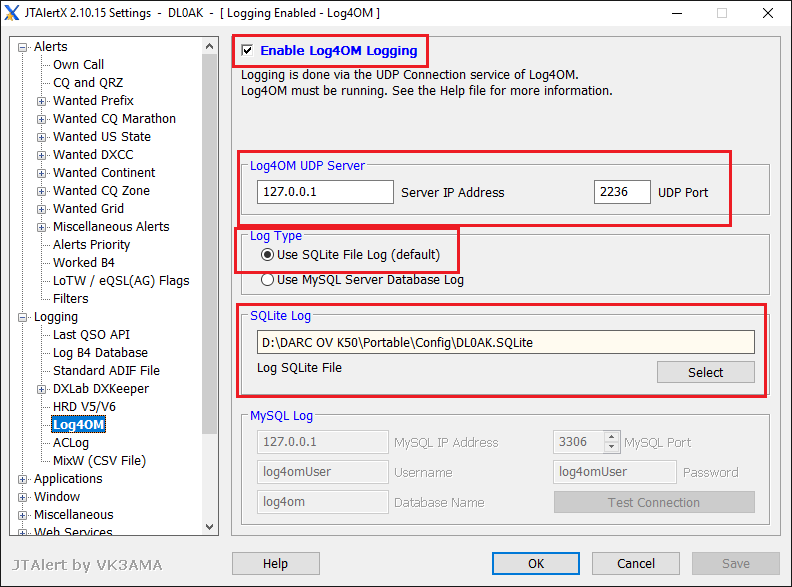Select Use SQLite File Log radio button
This screenshot has height=587, width=792.
[267, 255]
